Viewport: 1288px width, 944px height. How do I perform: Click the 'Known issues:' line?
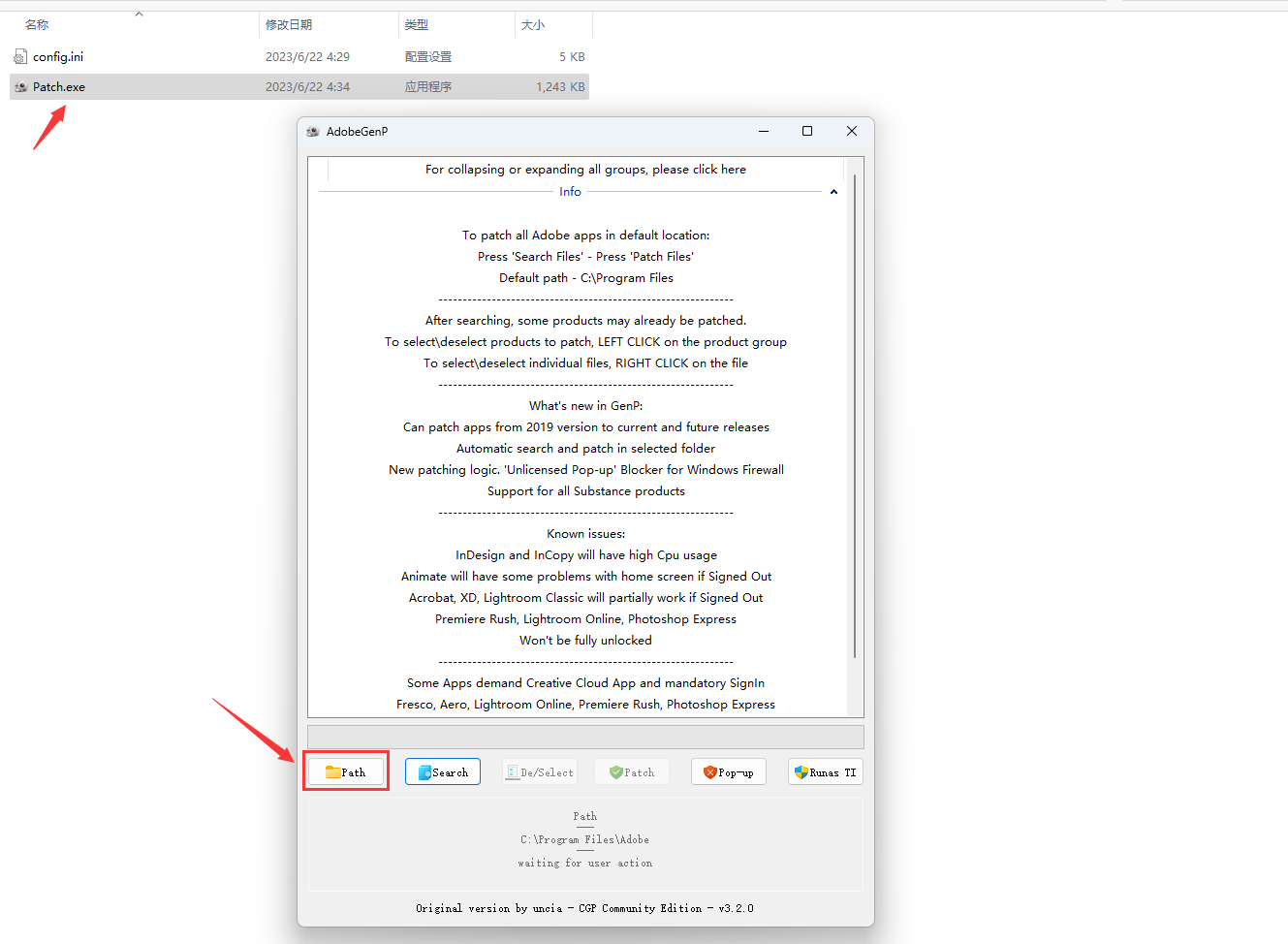[x=585, y=534]
